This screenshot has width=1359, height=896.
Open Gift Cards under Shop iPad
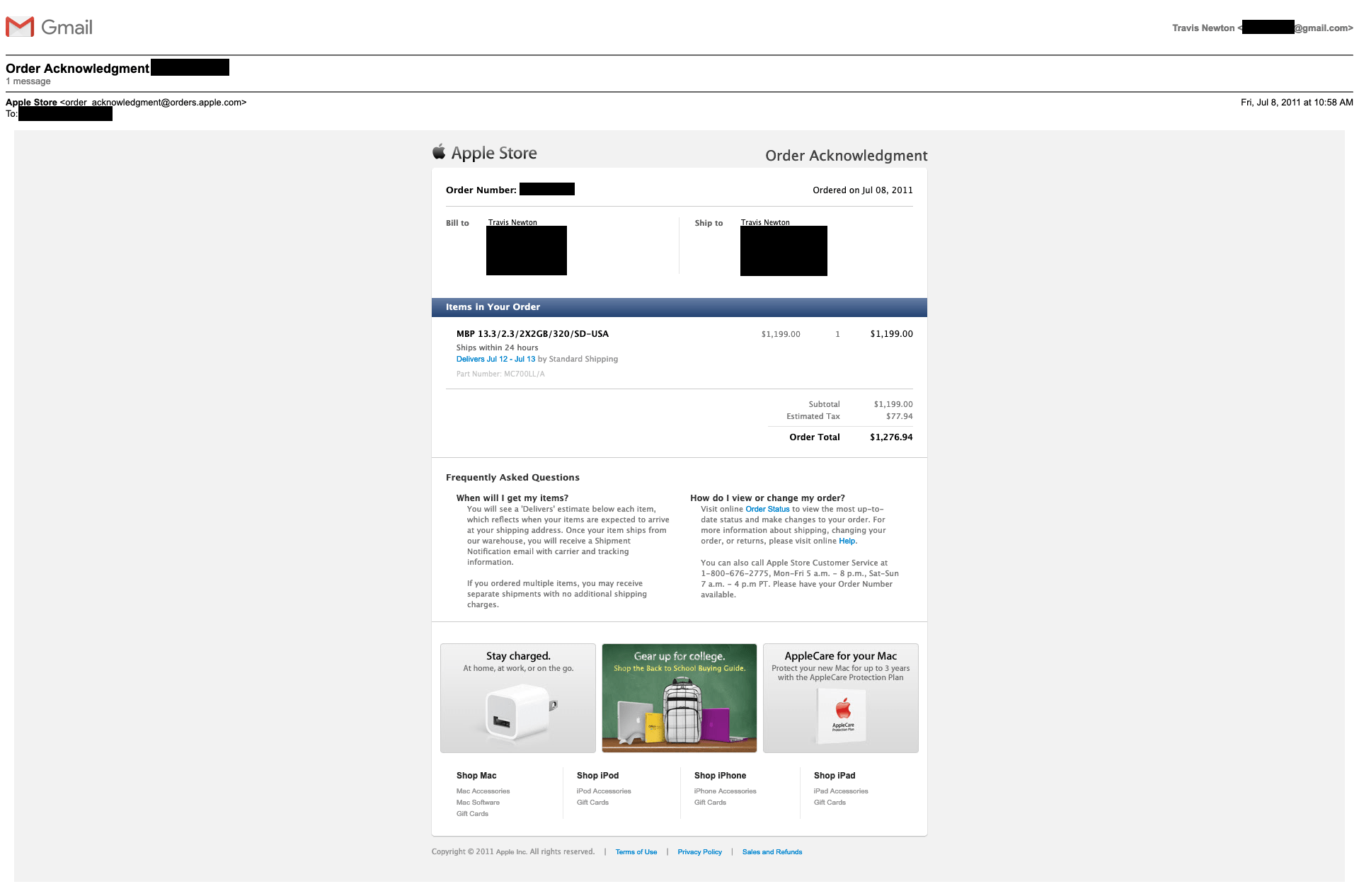pos(830,803)
